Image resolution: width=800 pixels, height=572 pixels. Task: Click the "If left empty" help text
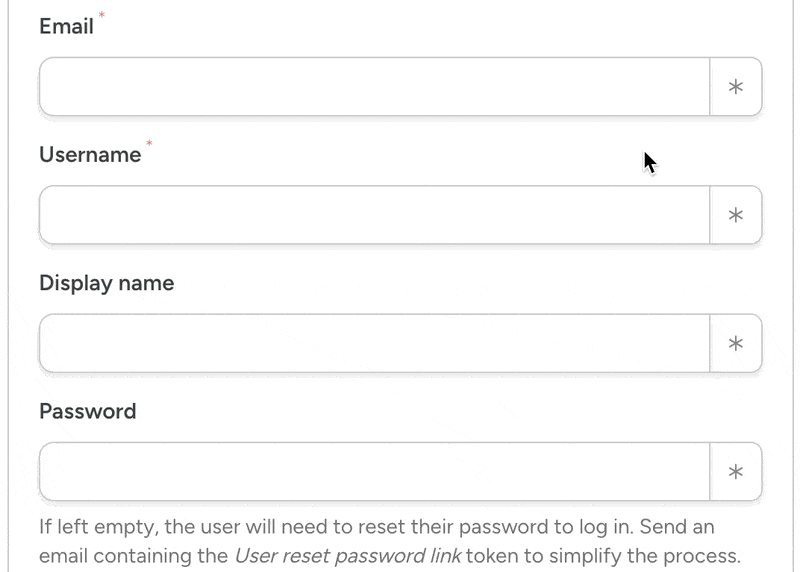click(x=89, y=527)
